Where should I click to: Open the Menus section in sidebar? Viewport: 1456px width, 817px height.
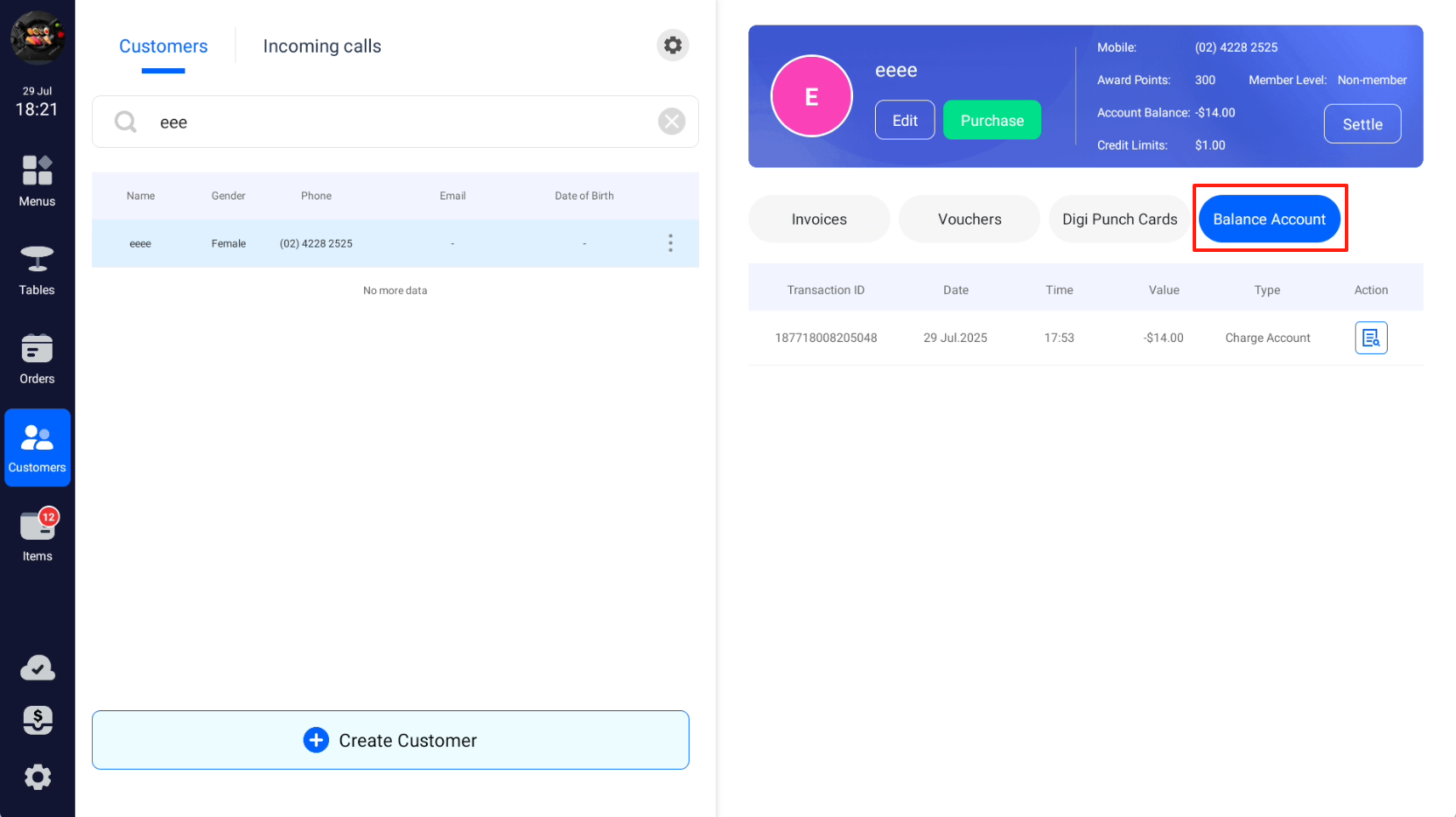tap(37, 181)
